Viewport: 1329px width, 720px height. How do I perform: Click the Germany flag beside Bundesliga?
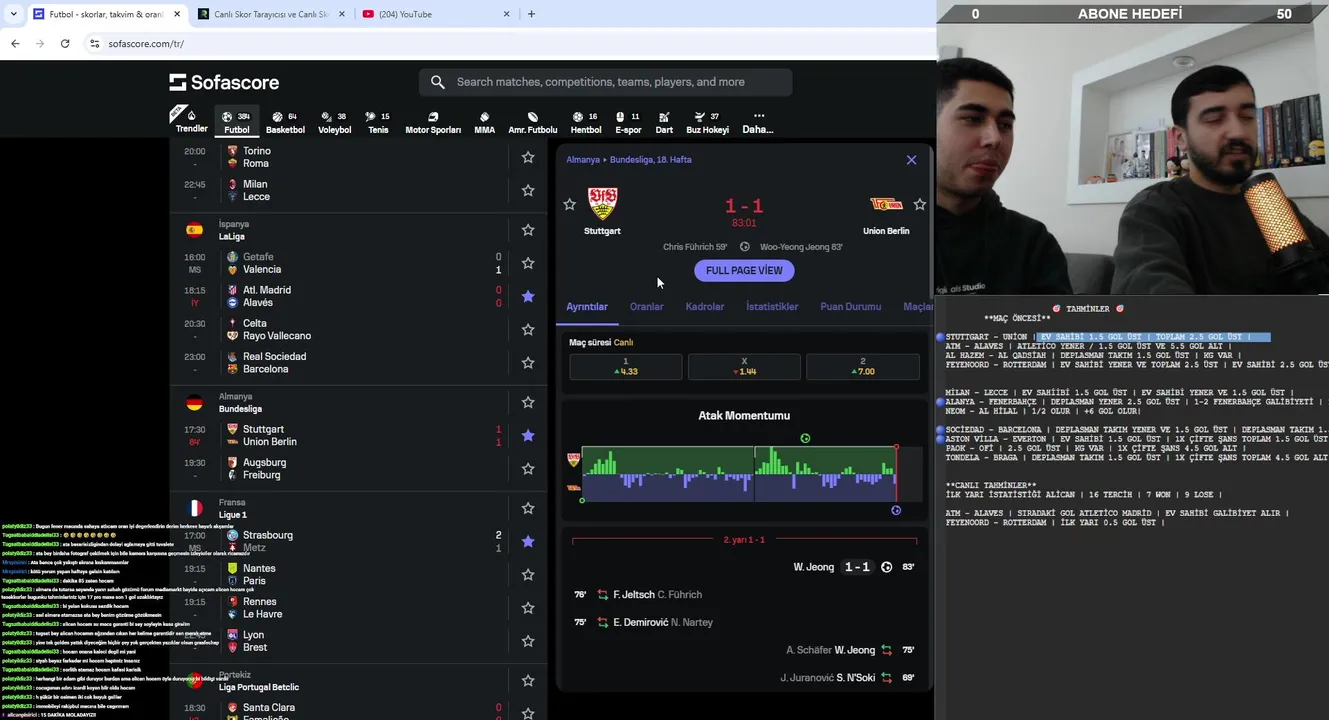pyautogui.click(x=195, y=403)
